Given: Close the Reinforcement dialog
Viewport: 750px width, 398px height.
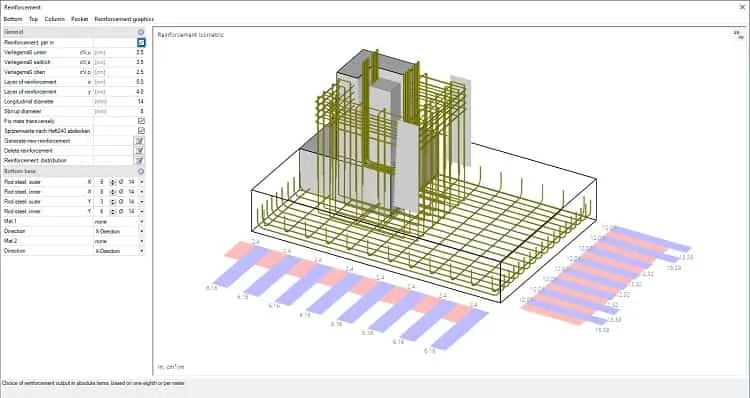Looking at the screenshot, I should click(x=742, y=7).
